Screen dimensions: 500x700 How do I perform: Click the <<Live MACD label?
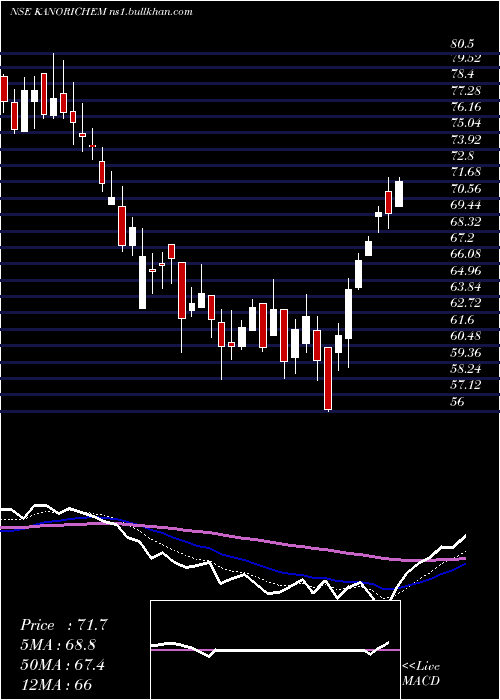pos(421,674)
